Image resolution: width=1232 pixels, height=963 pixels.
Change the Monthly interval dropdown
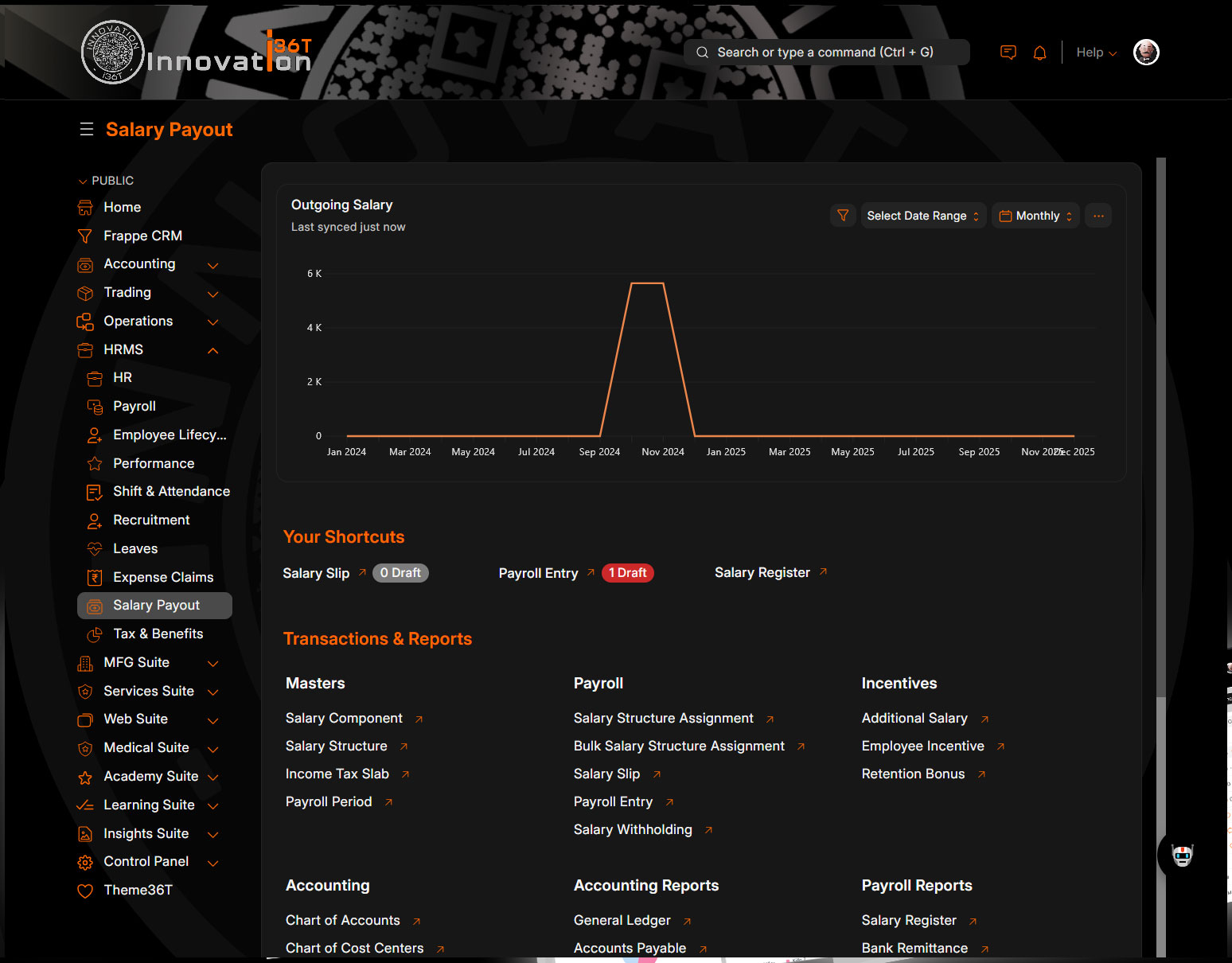pos(1035,216)
